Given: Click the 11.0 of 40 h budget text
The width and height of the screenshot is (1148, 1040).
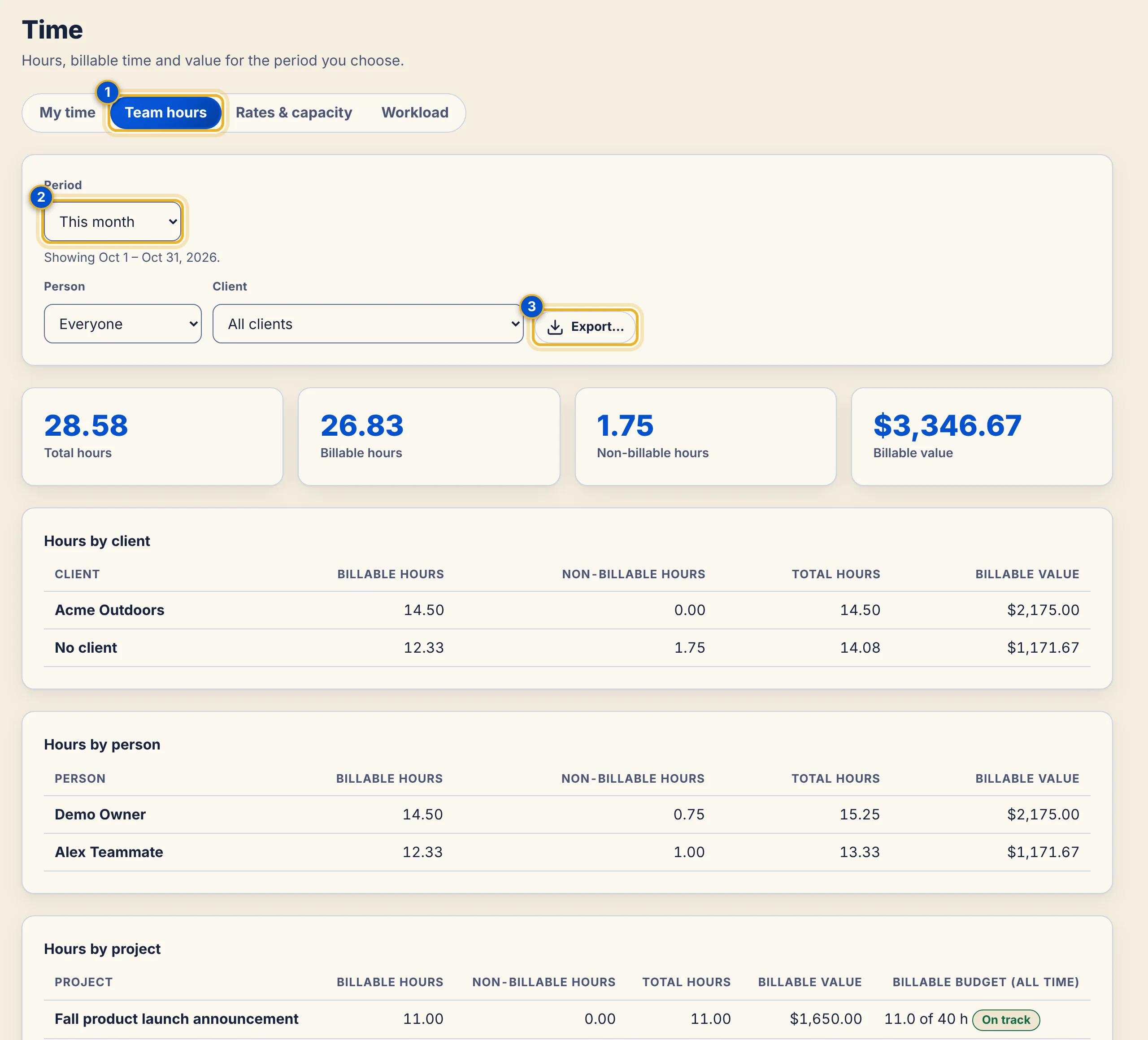Looking at the screenshot, I should tap(926, 1019).
